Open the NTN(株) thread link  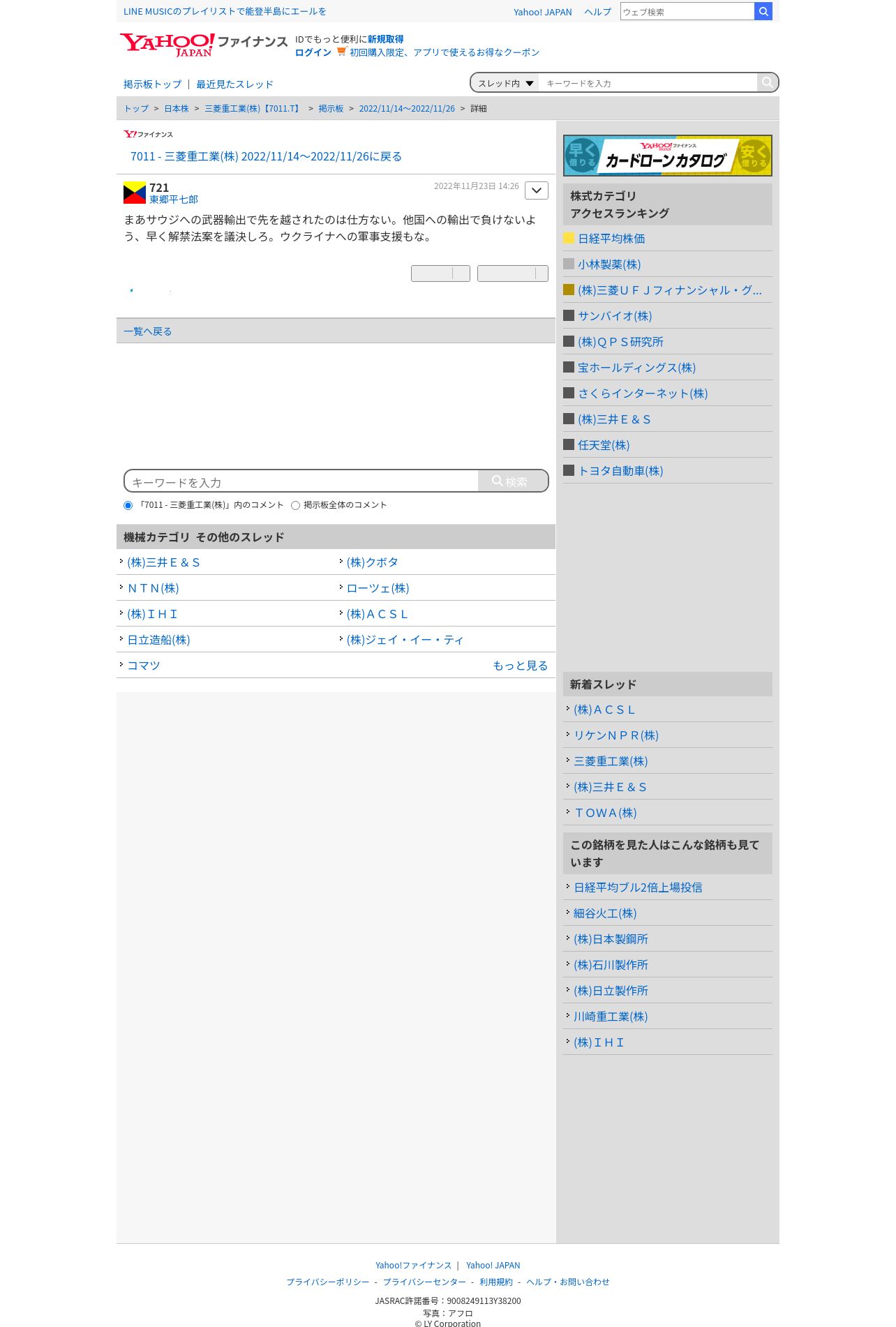click(x=153, y=588)
